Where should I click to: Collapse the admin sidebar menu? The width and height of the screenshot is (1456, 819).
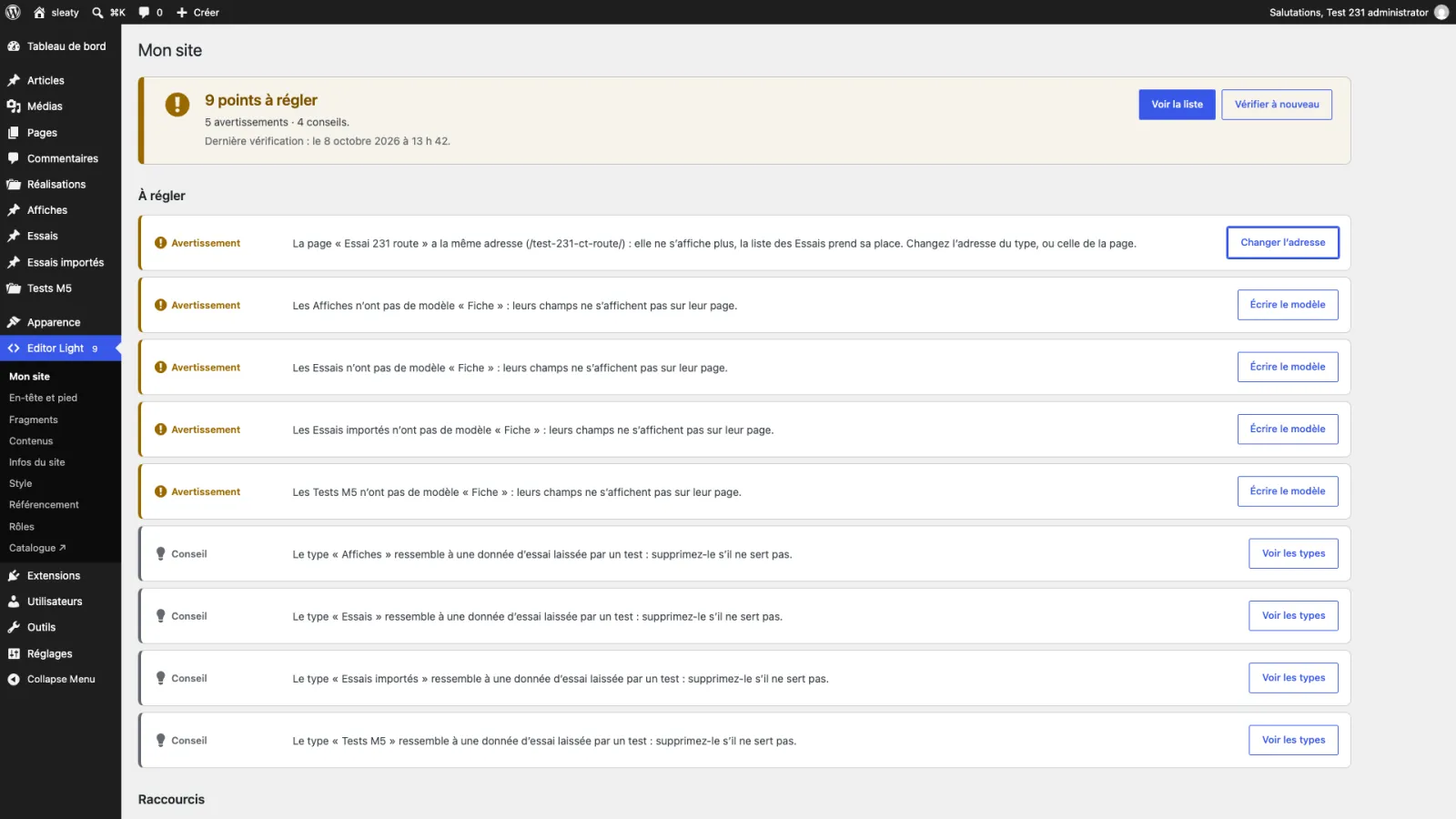pyautogui.click(x=60, y=680)
